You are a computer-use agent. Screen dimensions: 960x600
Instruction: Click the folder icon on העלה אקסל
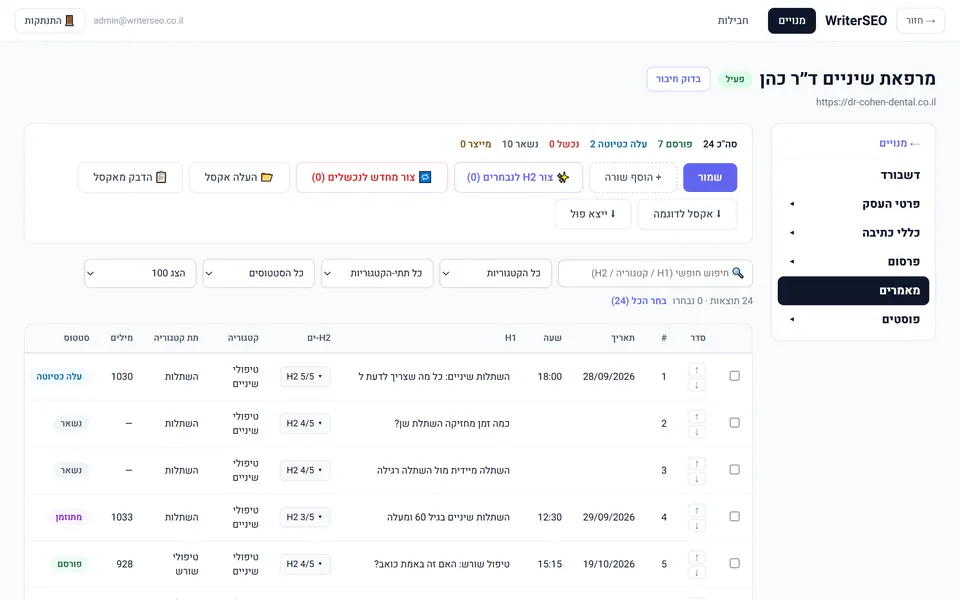(x=266, y=177)
